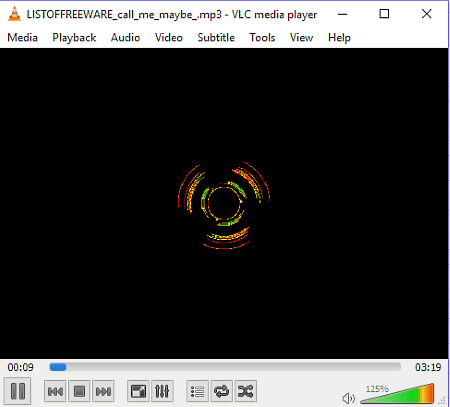Toggle random shuffle playback

[246, 391]
